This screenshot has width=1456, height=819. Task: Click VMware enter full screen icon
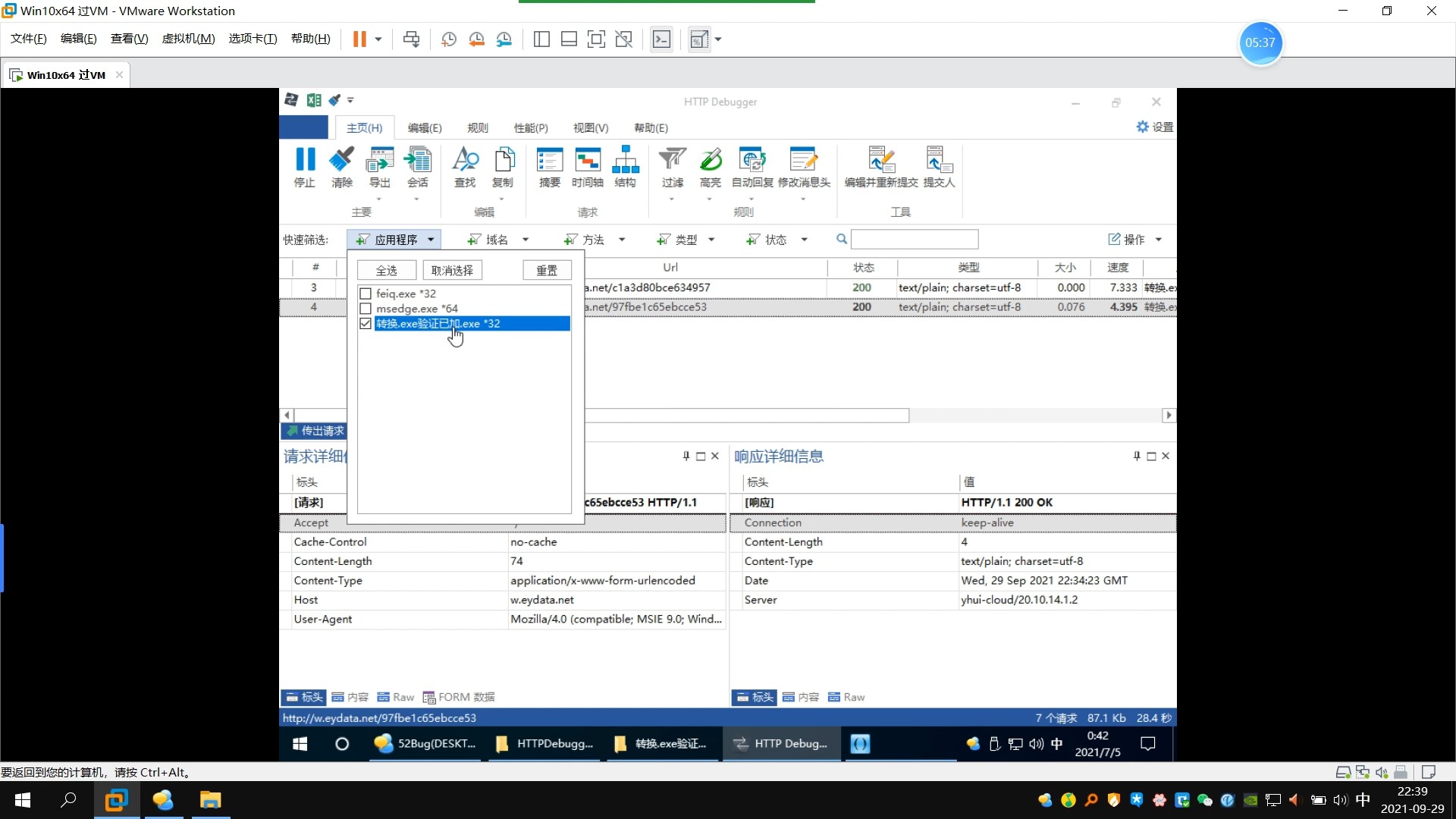pos(596,39)
